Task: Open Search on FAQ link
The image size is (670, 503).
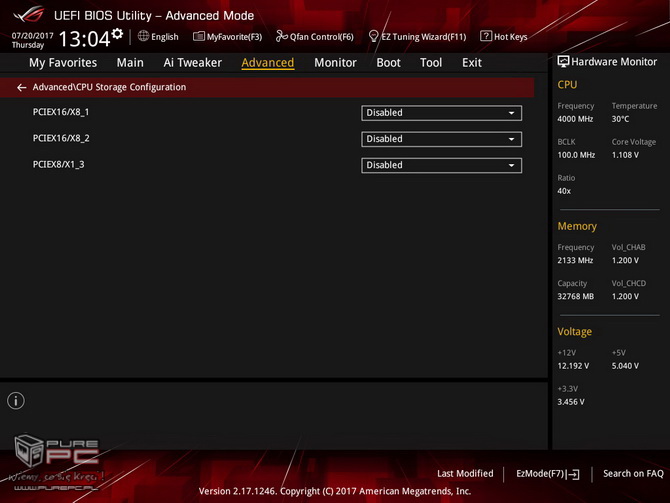Action: 633,474
